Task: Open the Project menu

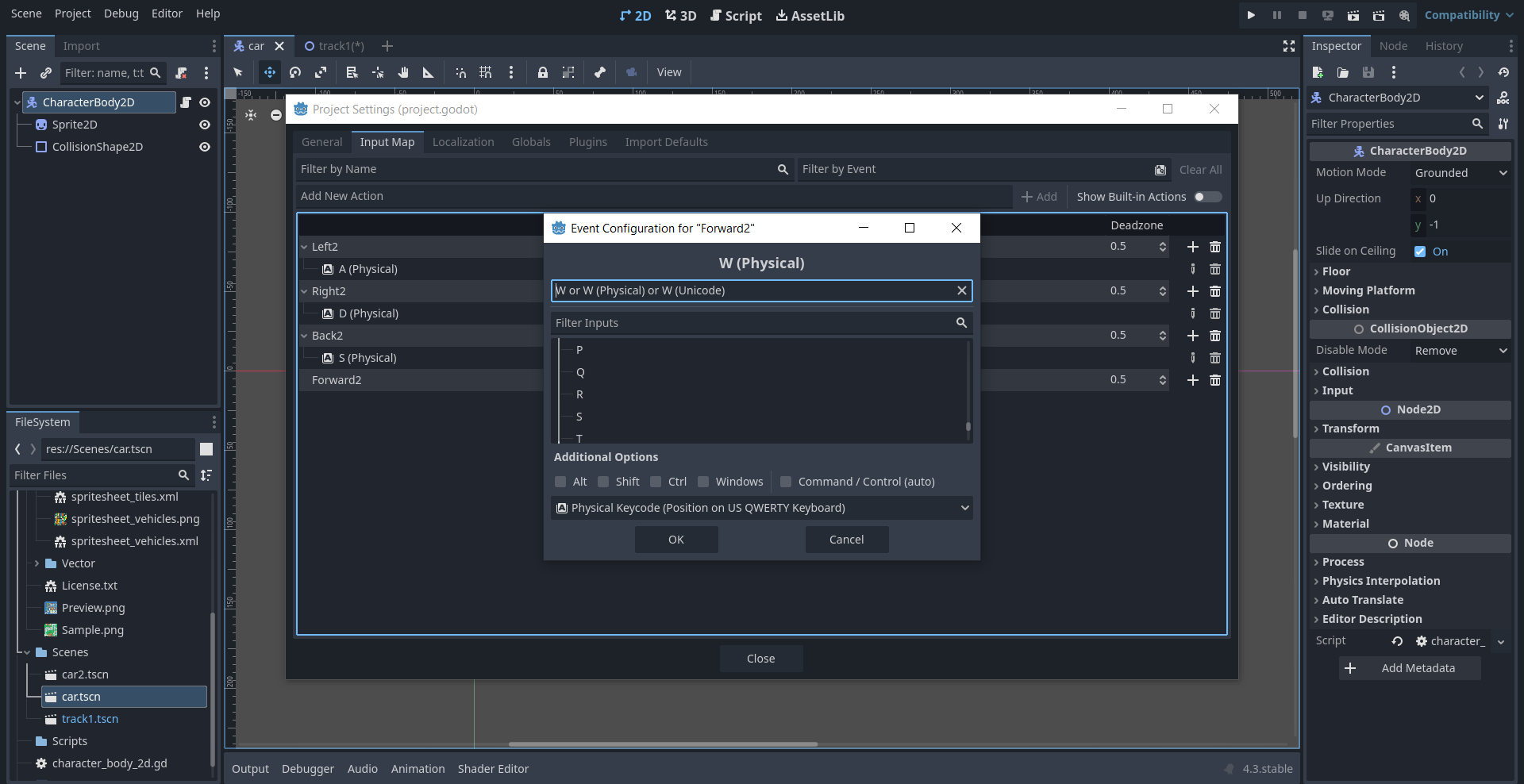Action: tap(73, 13)
